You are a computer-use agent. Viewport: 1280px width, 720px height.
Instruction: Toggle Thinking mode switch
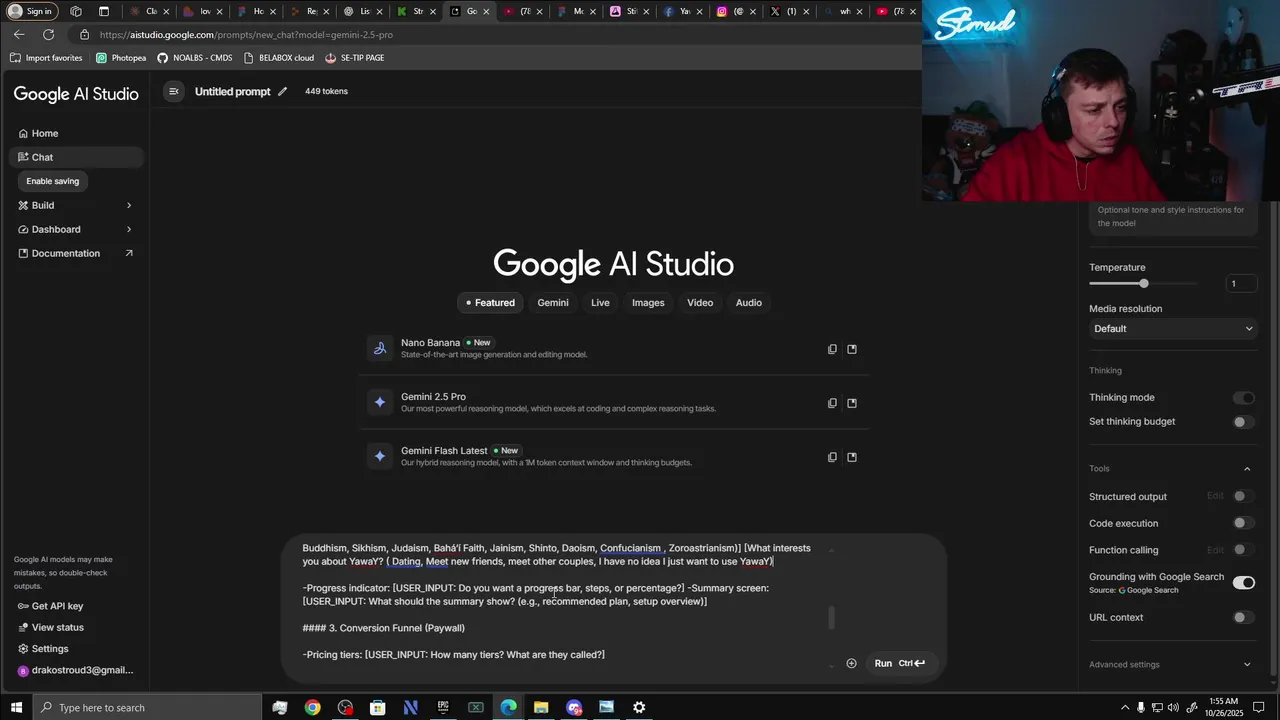coord(1244,398)
